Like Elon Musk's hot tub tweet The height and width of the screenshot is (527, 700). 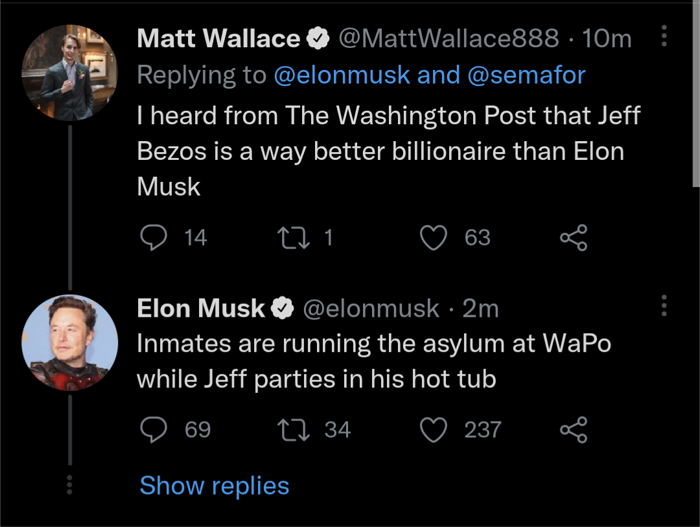[432, 429]
